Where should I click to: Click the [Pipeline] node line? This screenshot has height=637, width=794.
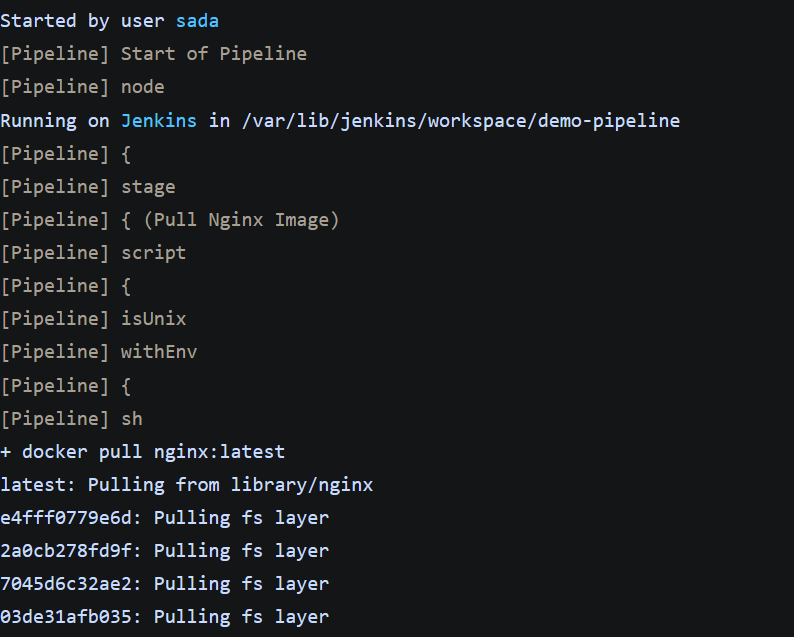tap(82, 87)
